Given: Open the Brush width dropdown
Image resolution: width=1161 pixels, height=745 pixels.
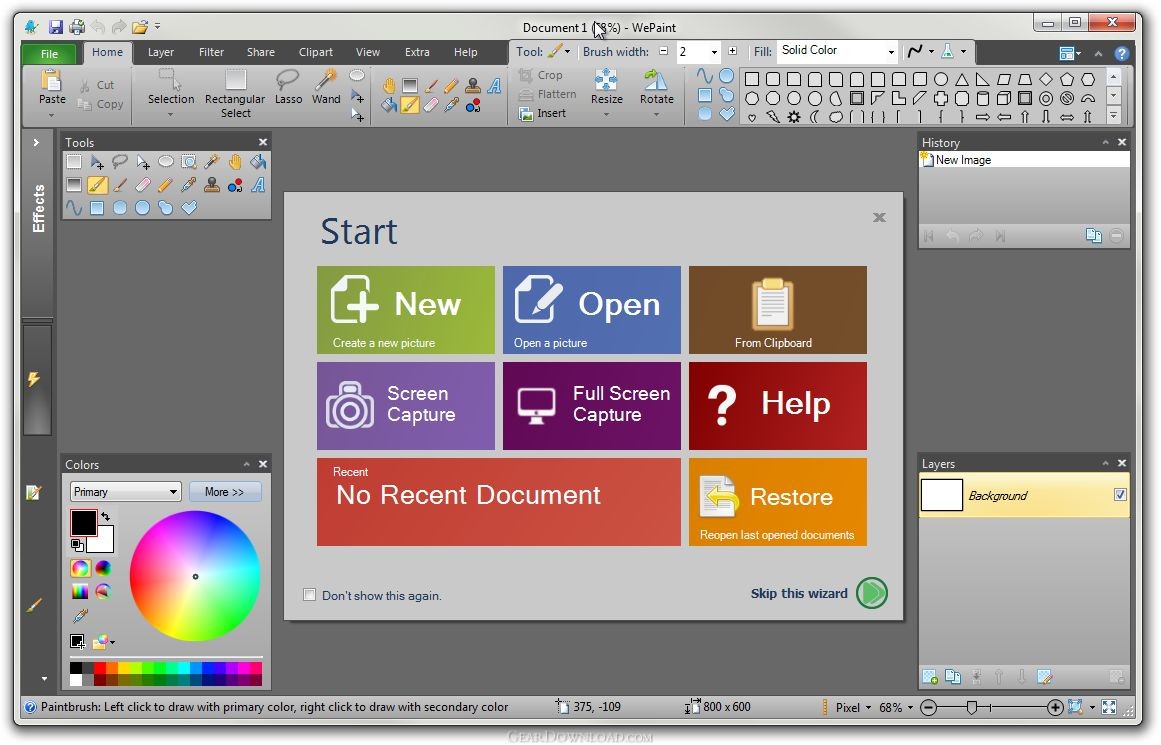Looking at the screenshot, I should coord(714,52).
